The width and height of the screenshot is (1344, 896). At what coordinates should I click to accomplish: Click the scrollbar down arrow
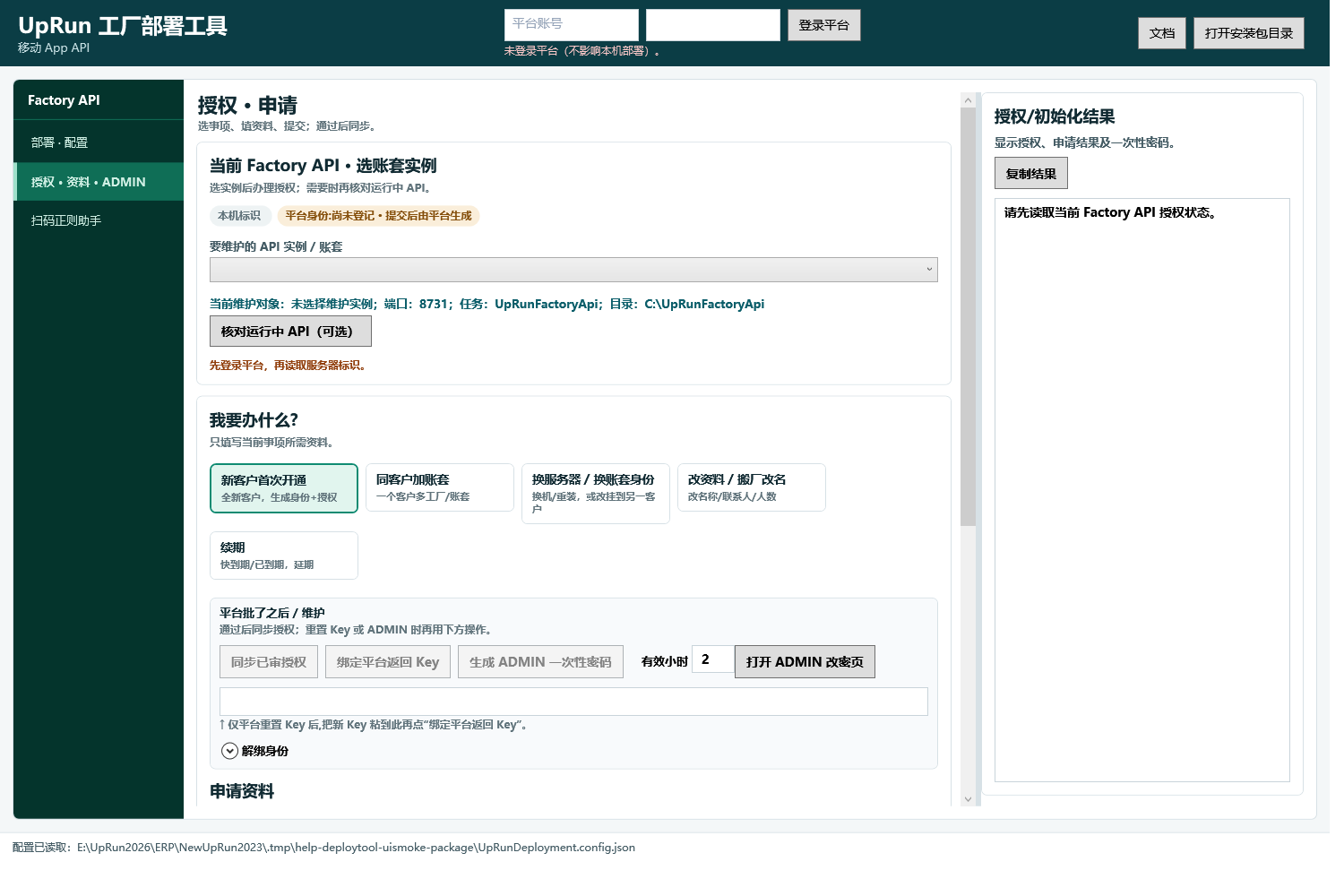click(x=968, y=799)
